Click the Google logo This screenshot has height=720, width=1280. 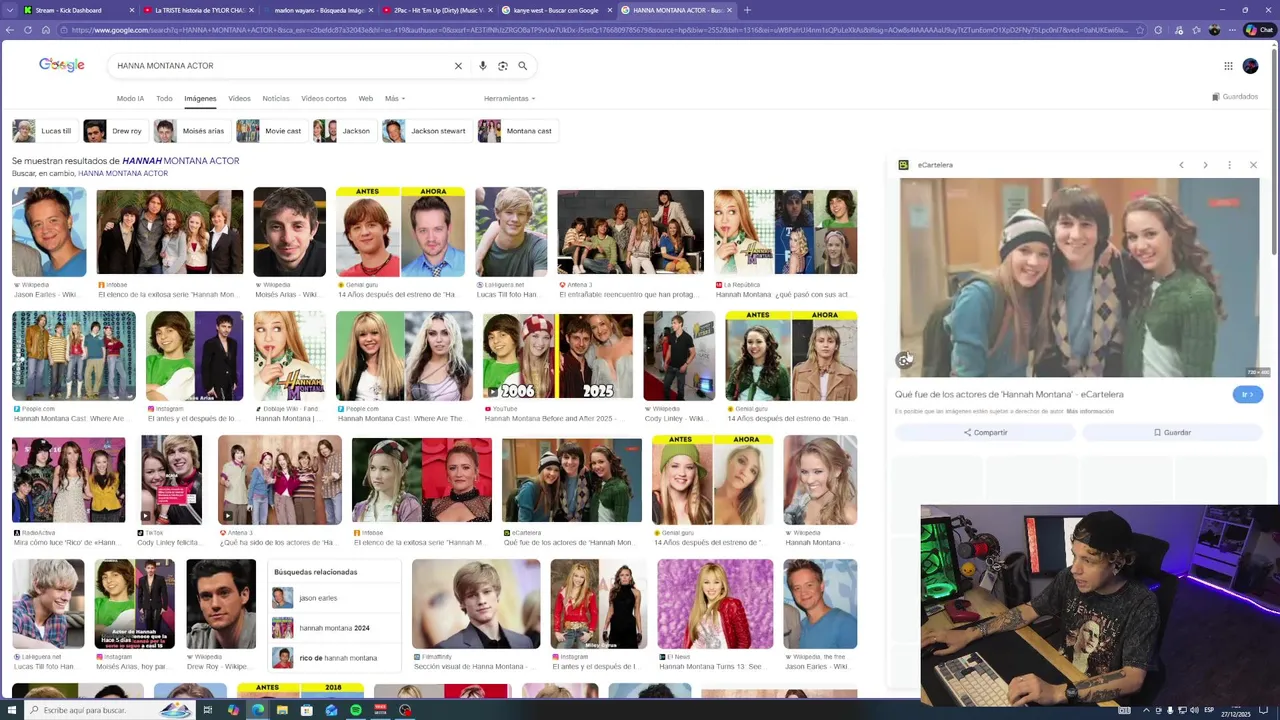(62, 65)
